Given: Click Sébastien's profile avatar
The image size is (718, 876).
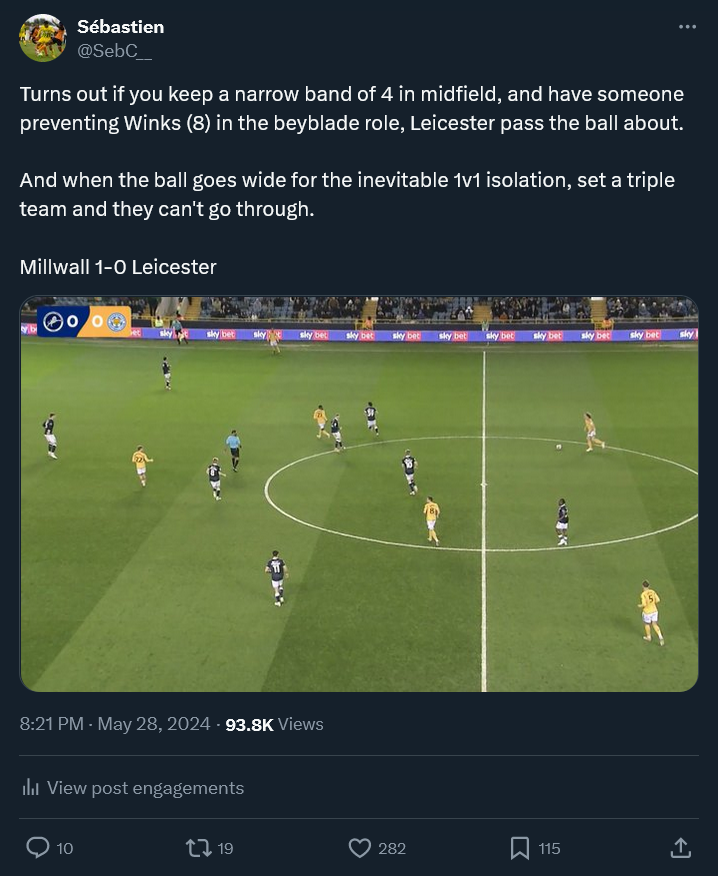Looking at the screenshot, I should click(42, 38).
